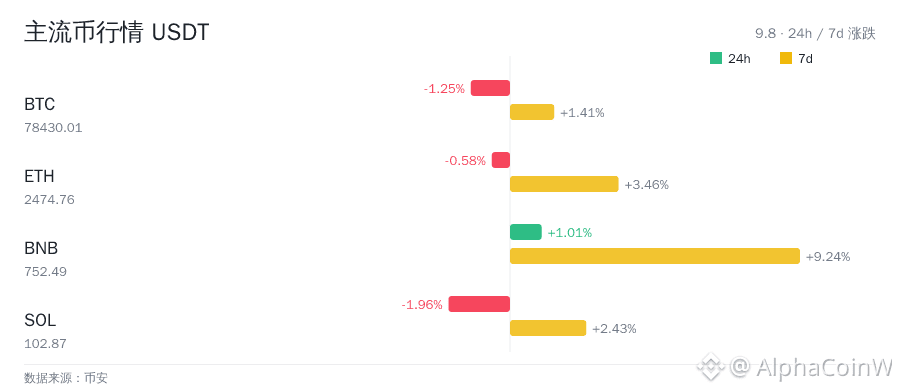Click the Binance watermark logo icon
Image resolution: width=900 pixels, height=392 pixels.
710,366
